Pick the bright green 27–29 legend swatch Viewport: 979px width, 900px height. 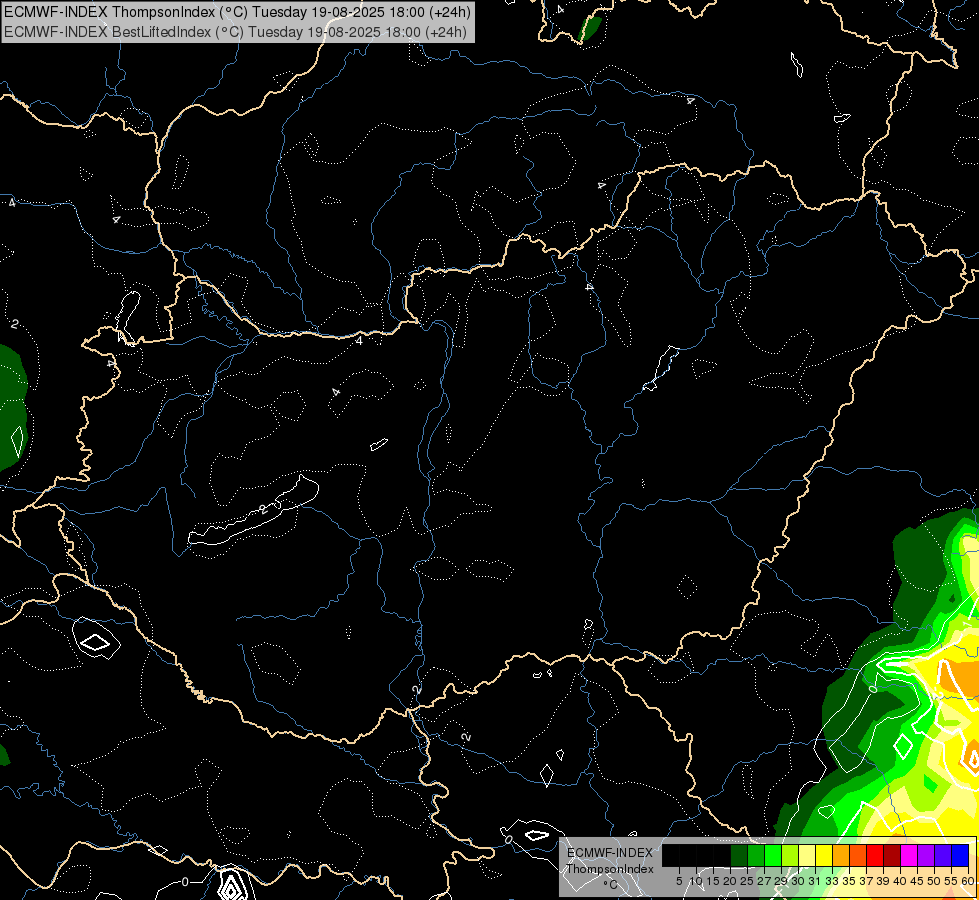(773, 855)
